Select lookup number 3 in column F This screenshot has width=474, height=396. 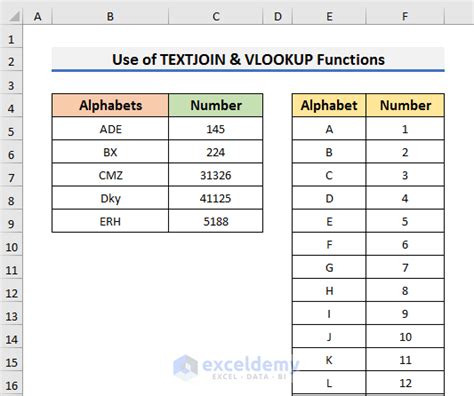coord(405,175)
